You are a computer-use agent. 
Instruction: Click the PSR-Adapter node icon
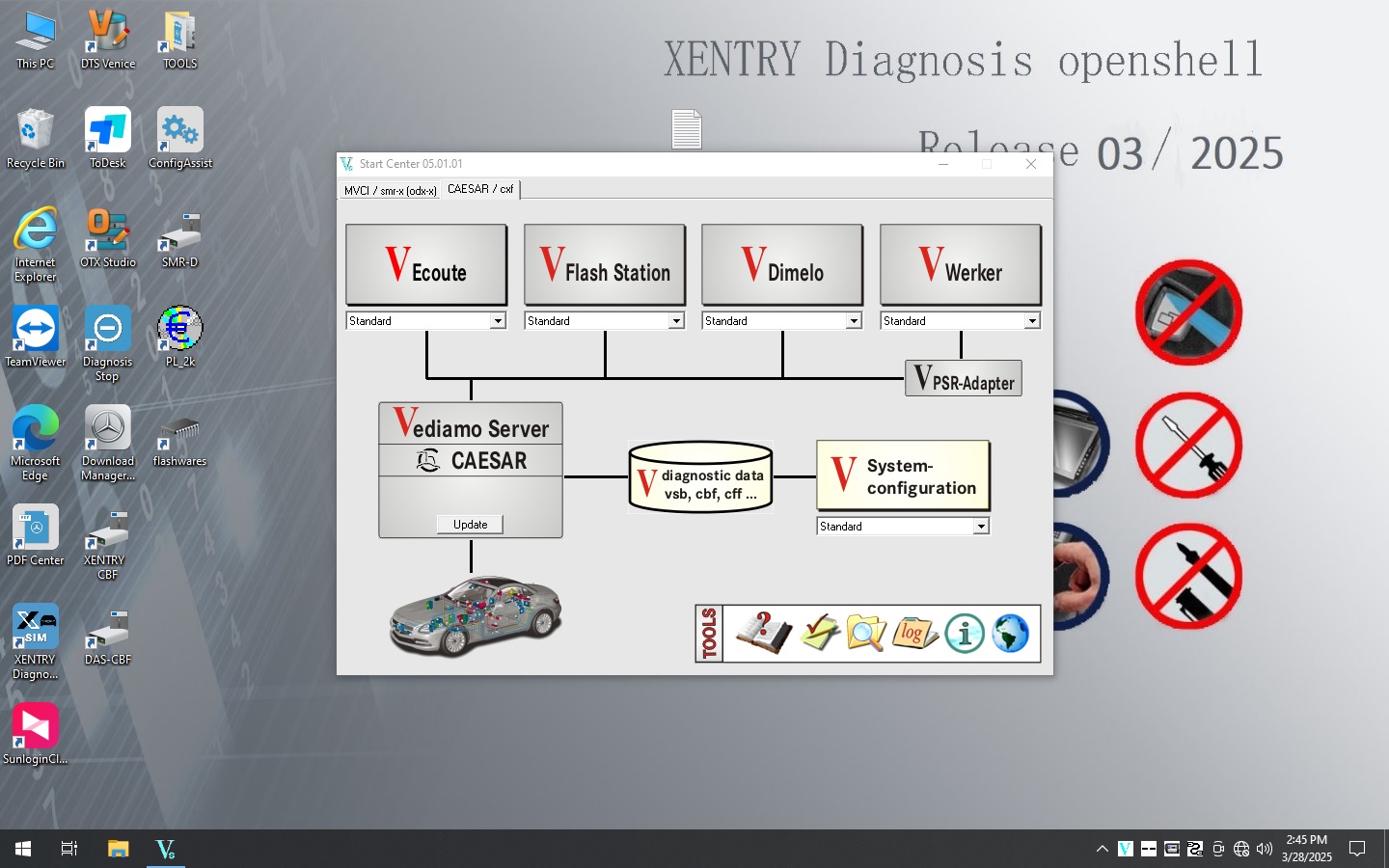(963, 378)
